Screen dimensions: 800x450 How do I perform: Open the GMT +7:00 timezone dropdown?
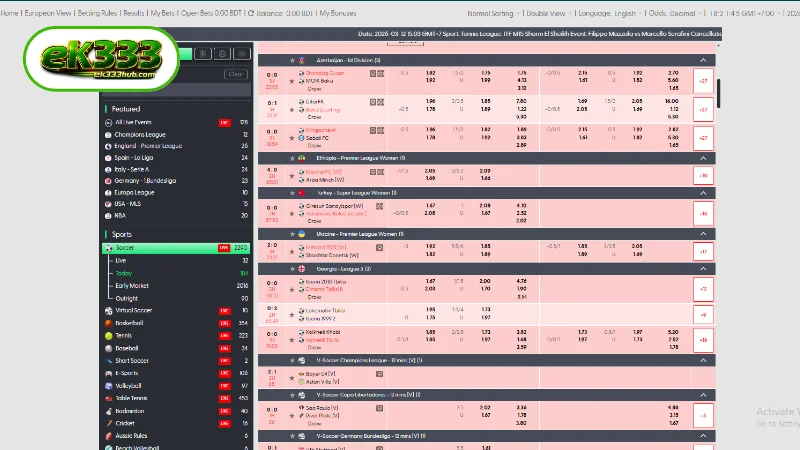tap(744, 13)
